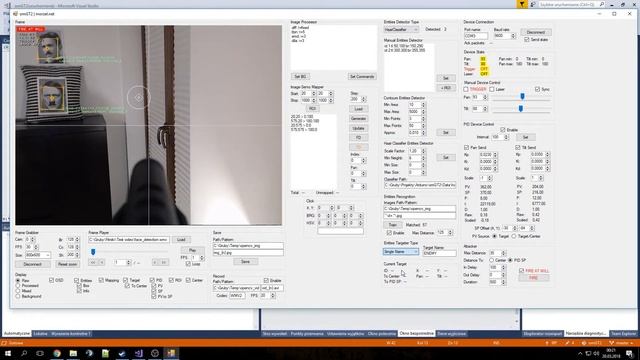Open the Punkty przerwania tab

307,334
